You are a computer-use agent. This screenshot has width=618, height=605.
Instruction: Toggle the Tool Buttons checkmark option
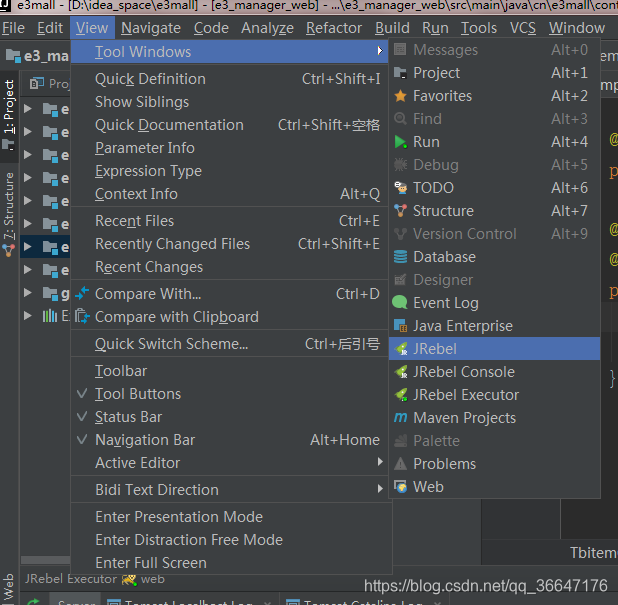point(229,394)
